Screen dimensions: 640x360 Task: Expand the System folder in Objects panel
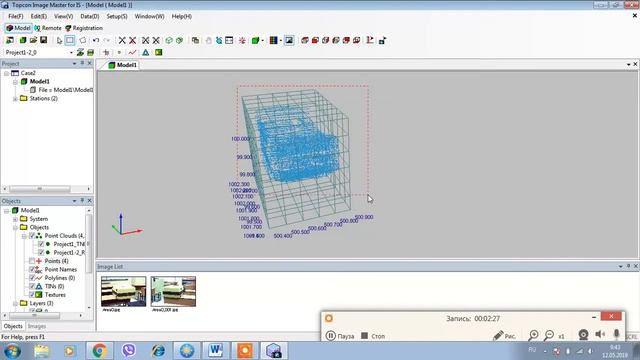(x=15, y=219)
